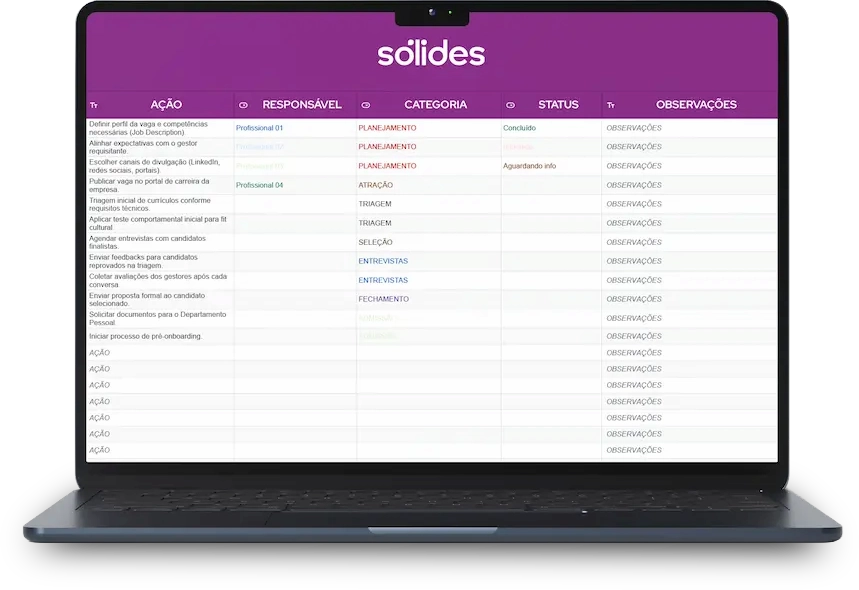
Task: Select 'Coletar avaliações dos gestores' action cell
Action: [160, 280]
